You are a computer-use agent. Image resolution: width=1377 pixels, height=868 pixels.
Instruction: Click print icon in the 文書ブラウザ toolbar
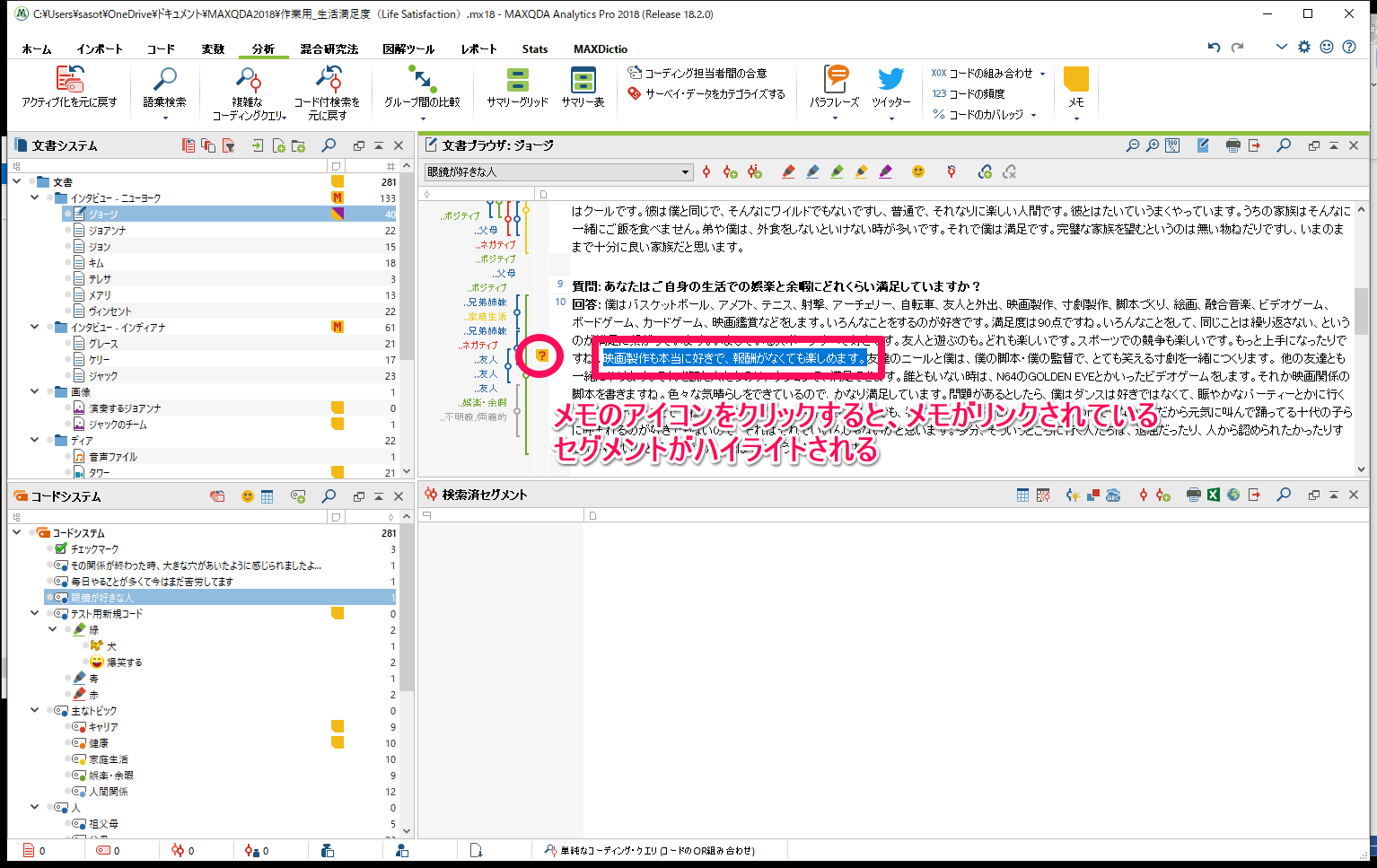click(1232, 145)
